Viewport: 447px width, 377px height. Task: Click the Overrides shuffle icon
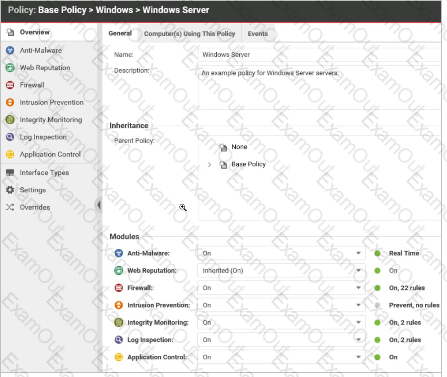(10, 207)
